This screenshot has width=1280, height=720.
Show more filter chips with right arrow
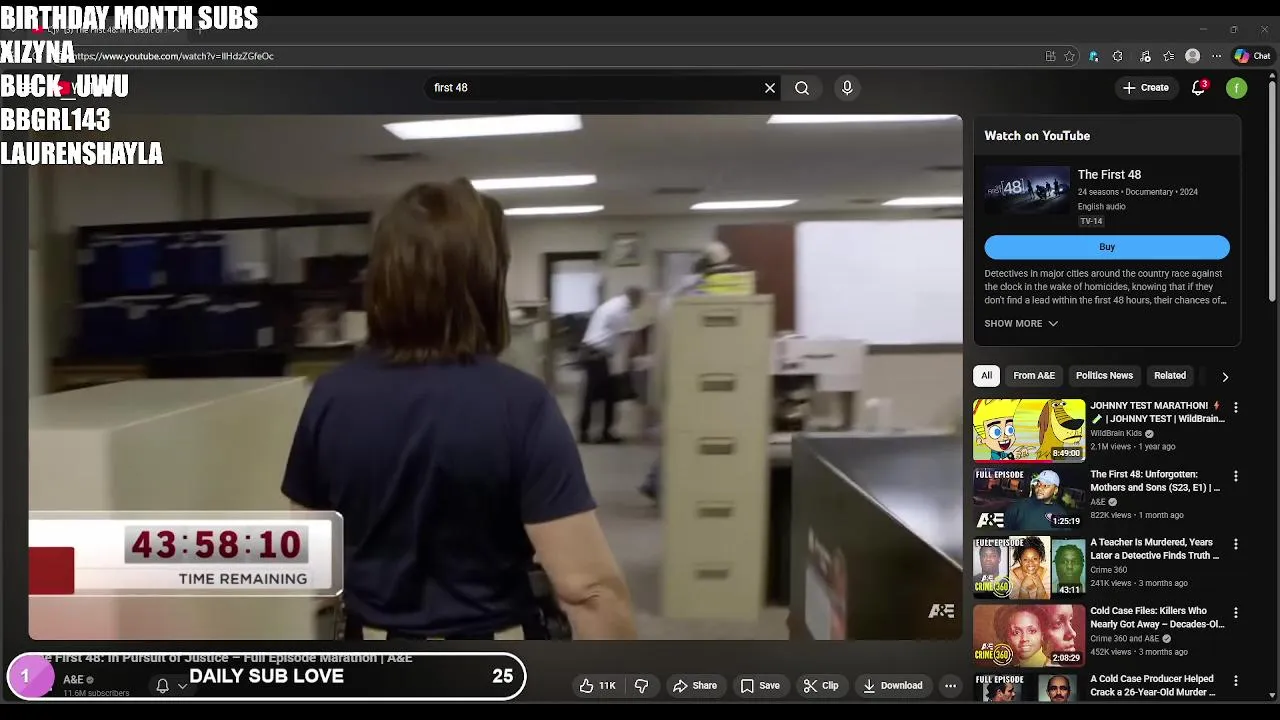point(1225,377)
